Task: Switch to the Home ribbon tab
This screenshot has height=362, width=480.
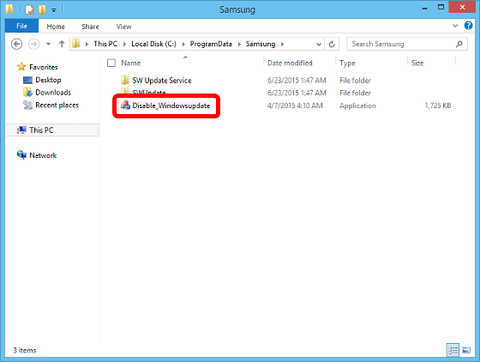Action: click(x=55, y=26)
